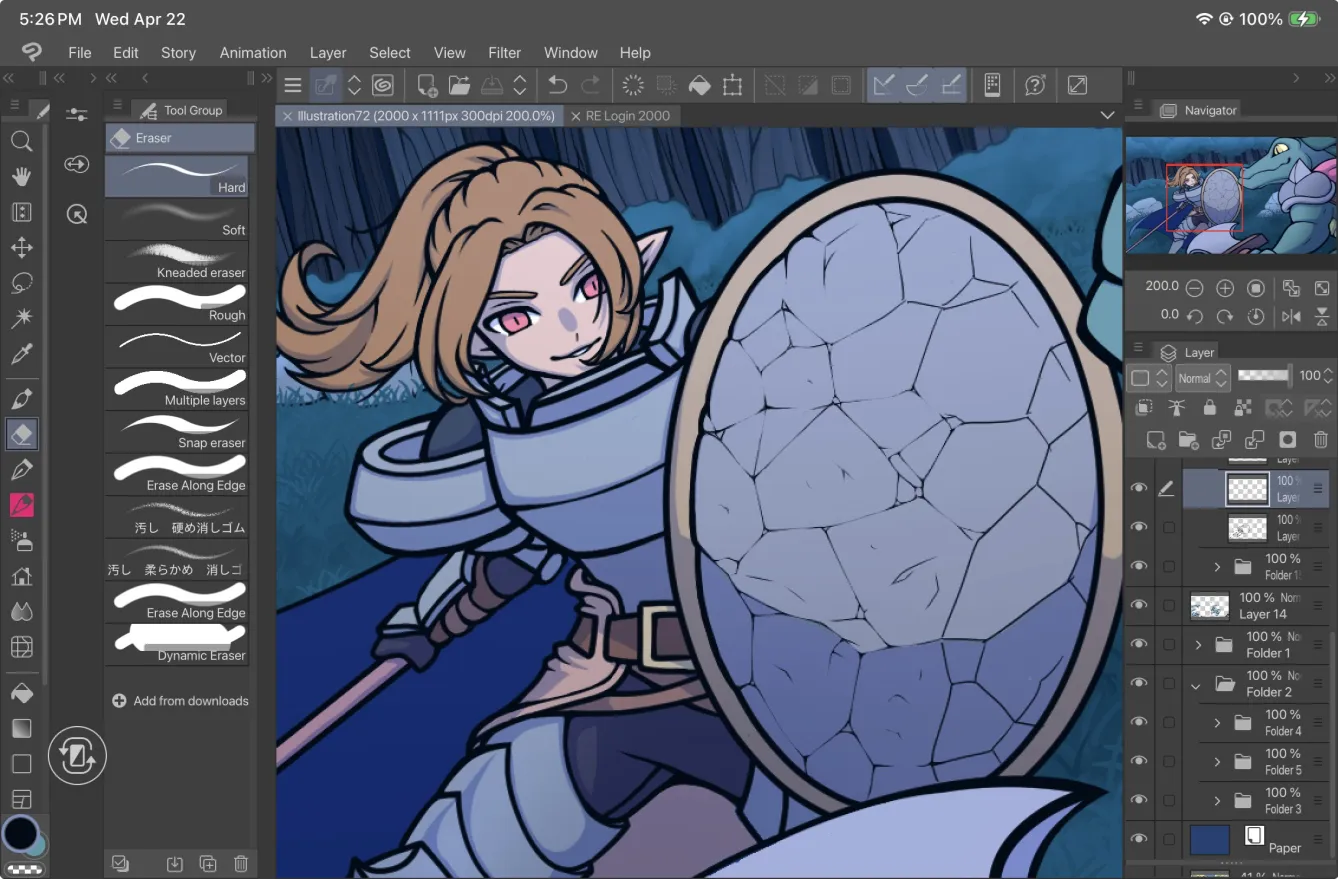Screen dimensions: 1338x879
Task: Choose the Snap eraser sub tool
Action: pos(177,431)
